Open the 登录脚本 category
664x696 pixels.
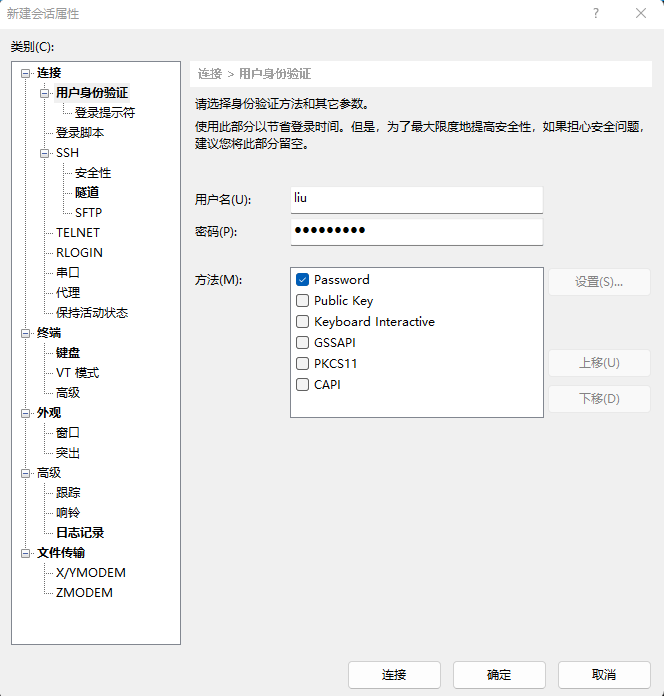80,133
